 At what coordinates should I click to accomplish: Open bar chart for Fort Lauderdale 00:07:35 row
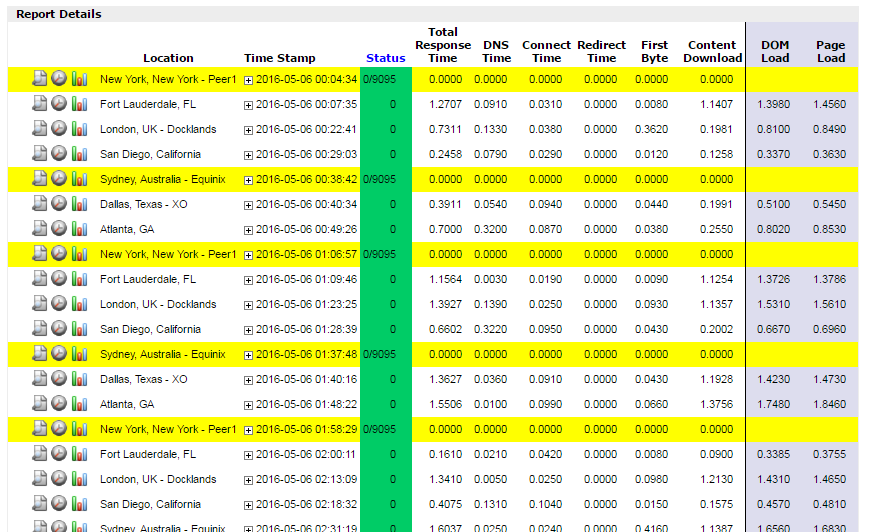(x=79, y=104)
